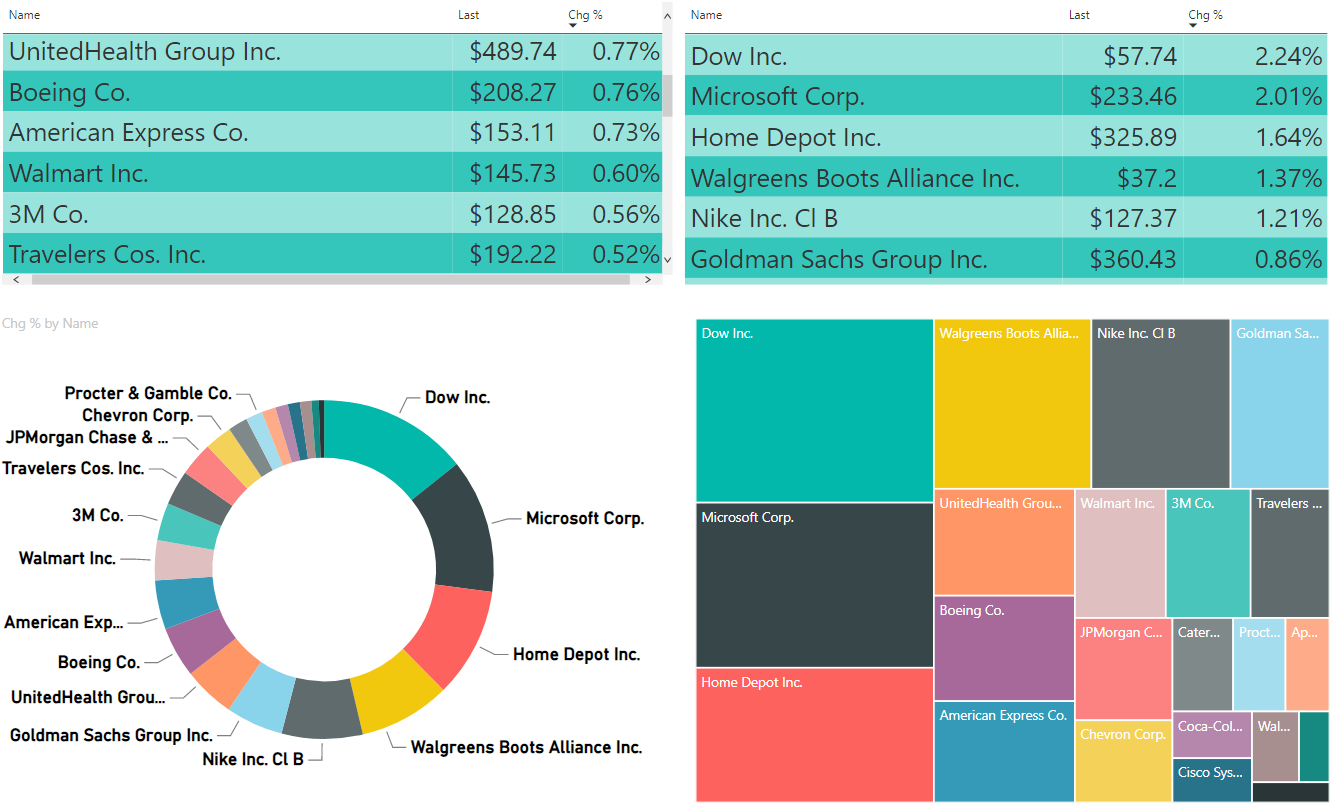Screen dimensions: 1335x804
Task: Click Name column header in right table
Action: pos(706,15)
